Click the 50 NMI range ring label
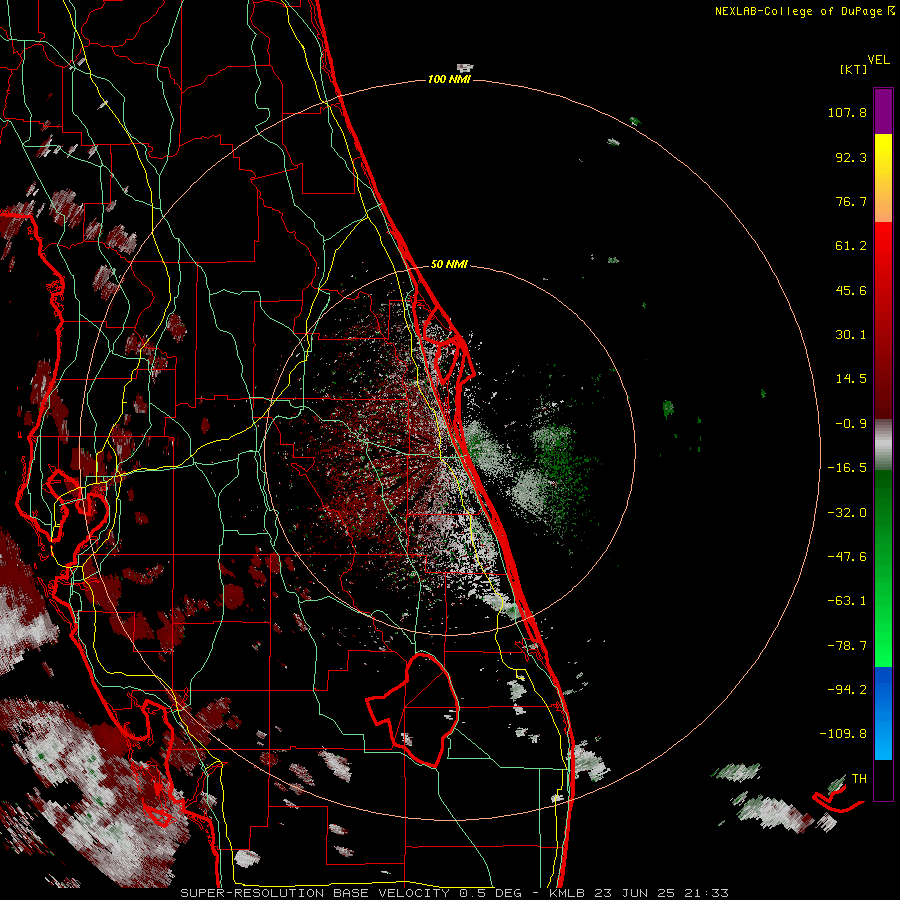 449,265
